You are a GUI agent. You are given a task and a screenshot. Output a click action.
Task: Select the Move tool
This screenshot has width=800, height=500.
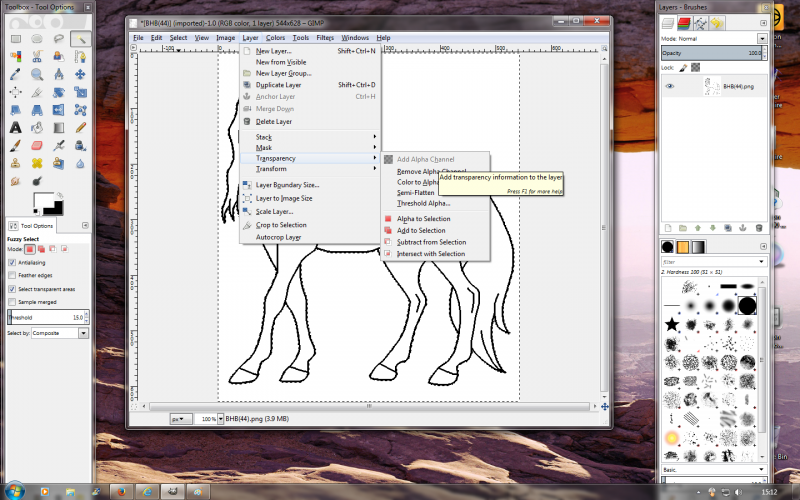80,74
